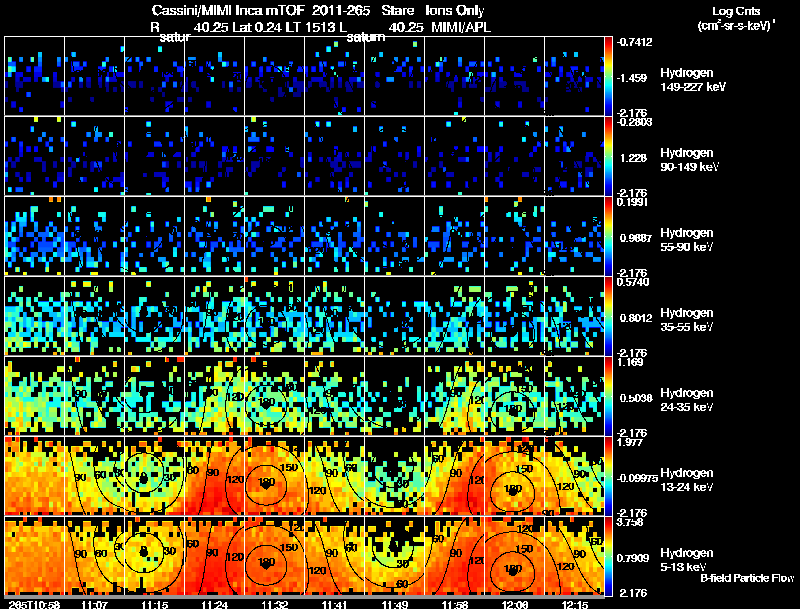Open the 11:49 panel in 5-13 keV row
Image resolution: width=800 pixels, height=609 pixels.
point(394,556)
